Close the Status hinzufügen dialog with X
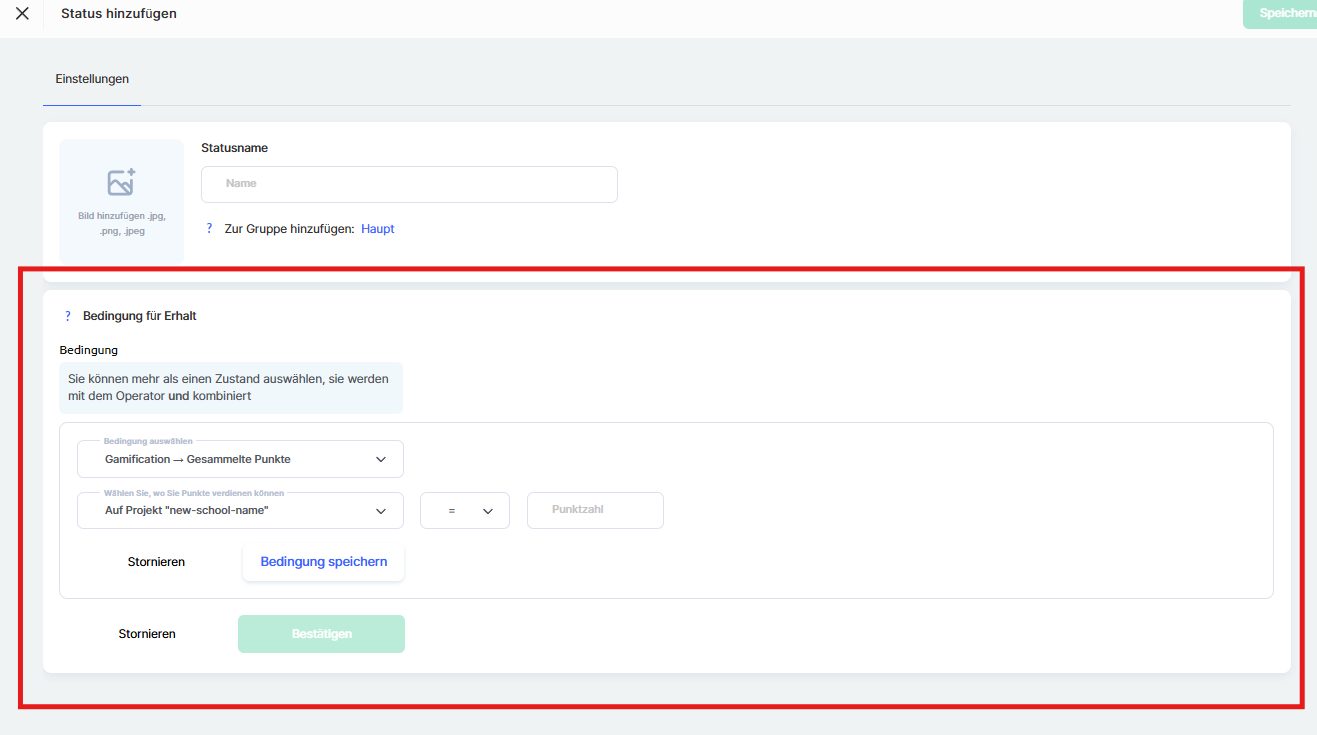The image size is (1317, 735). (22, 14)
